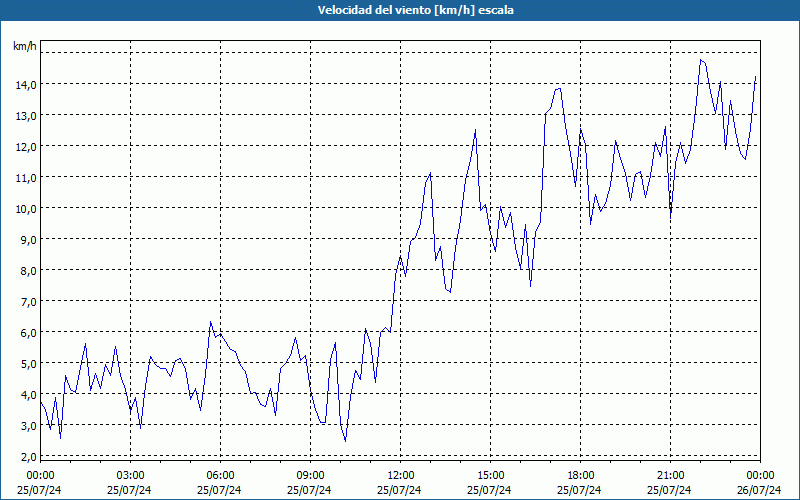Viewport: 800px width, 500px height.
Task: Click the 10,0 y-axis label
Action: pos(26,209)
